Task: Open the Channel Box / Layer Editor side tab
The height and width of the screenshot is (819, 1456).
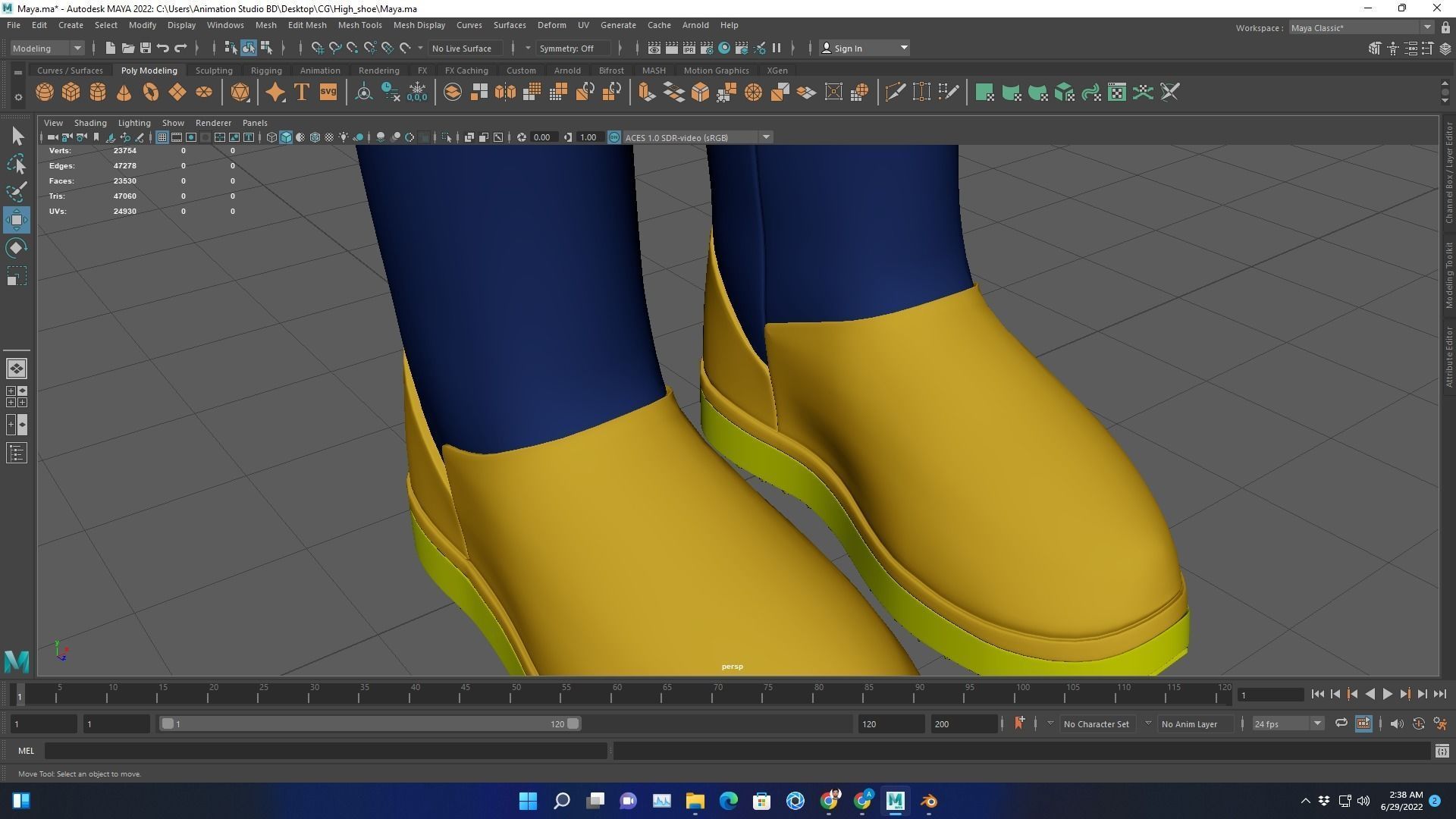Action: click(1448, 173)
